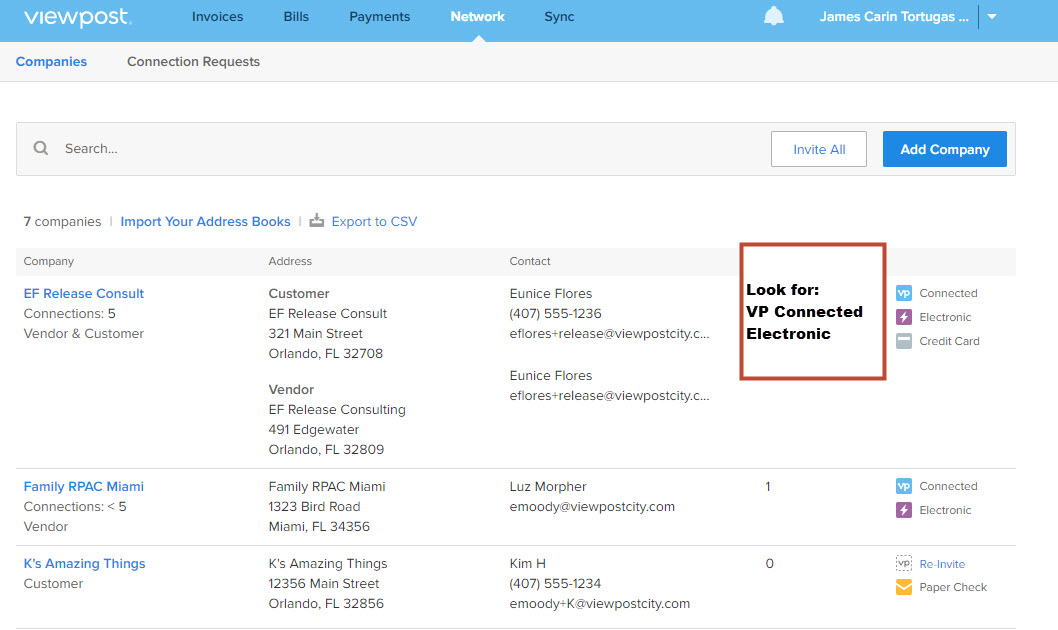Click 'Electronic' label for EF Release Consult
This screenshot has height=630, width=1058.
pos(945,317)
